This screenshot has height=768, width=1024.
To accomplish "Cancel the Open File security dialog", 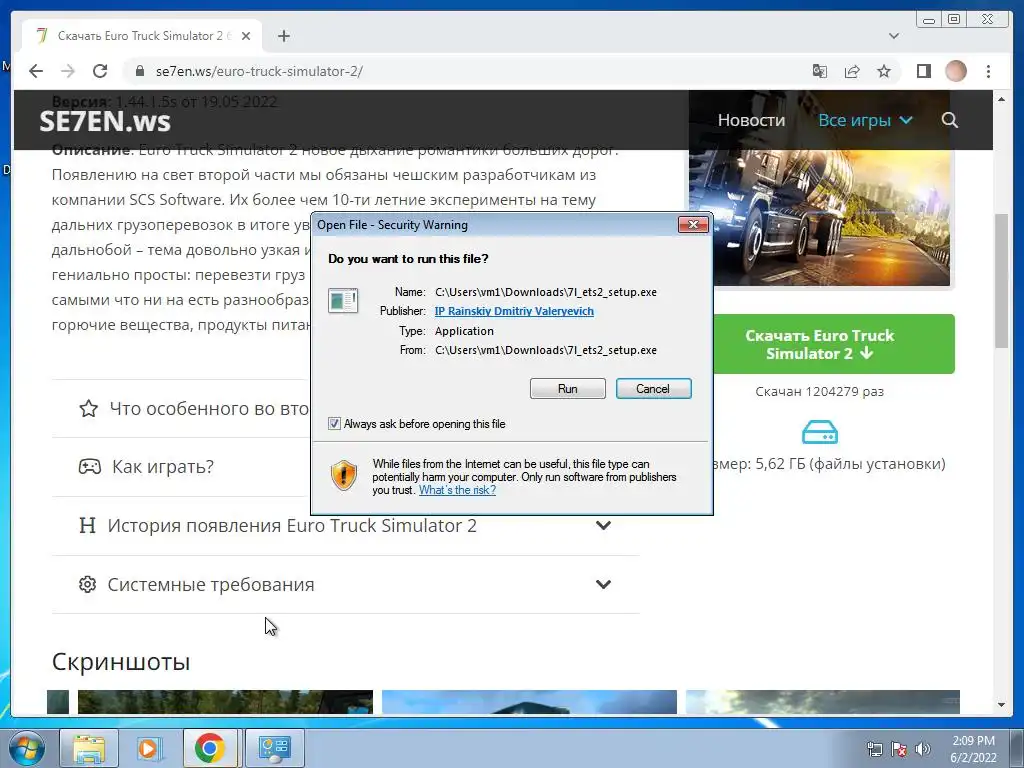I will (x=653, y=389).
